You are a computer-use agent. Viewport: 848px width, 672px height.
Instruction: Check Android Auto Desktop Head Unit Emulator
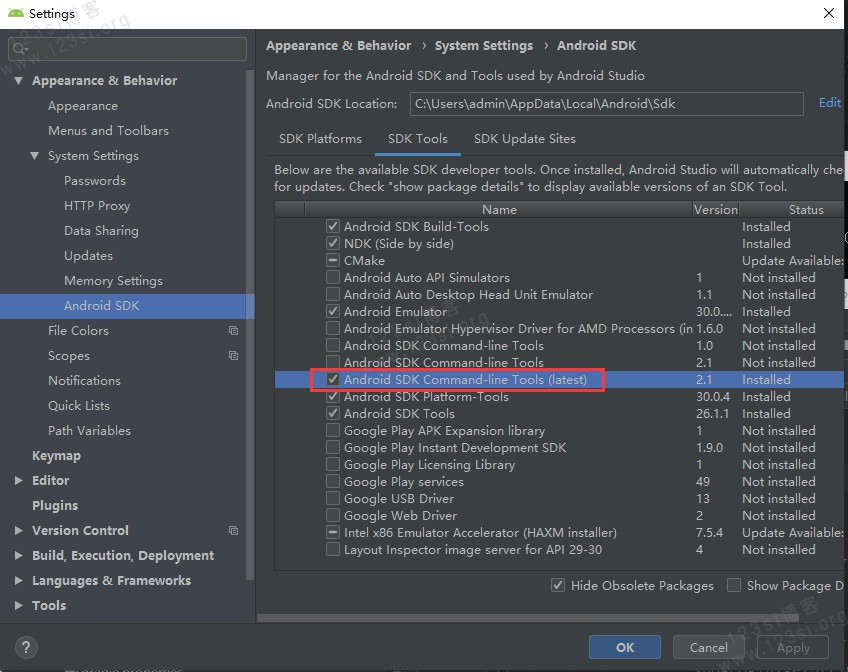[x=333, y=294]
